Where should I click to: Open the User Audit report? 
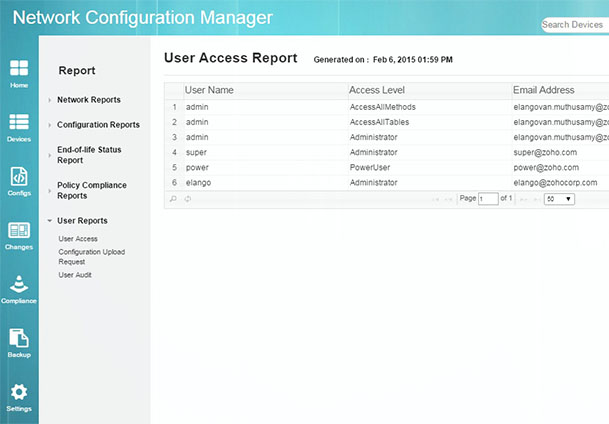click(75, 274)
